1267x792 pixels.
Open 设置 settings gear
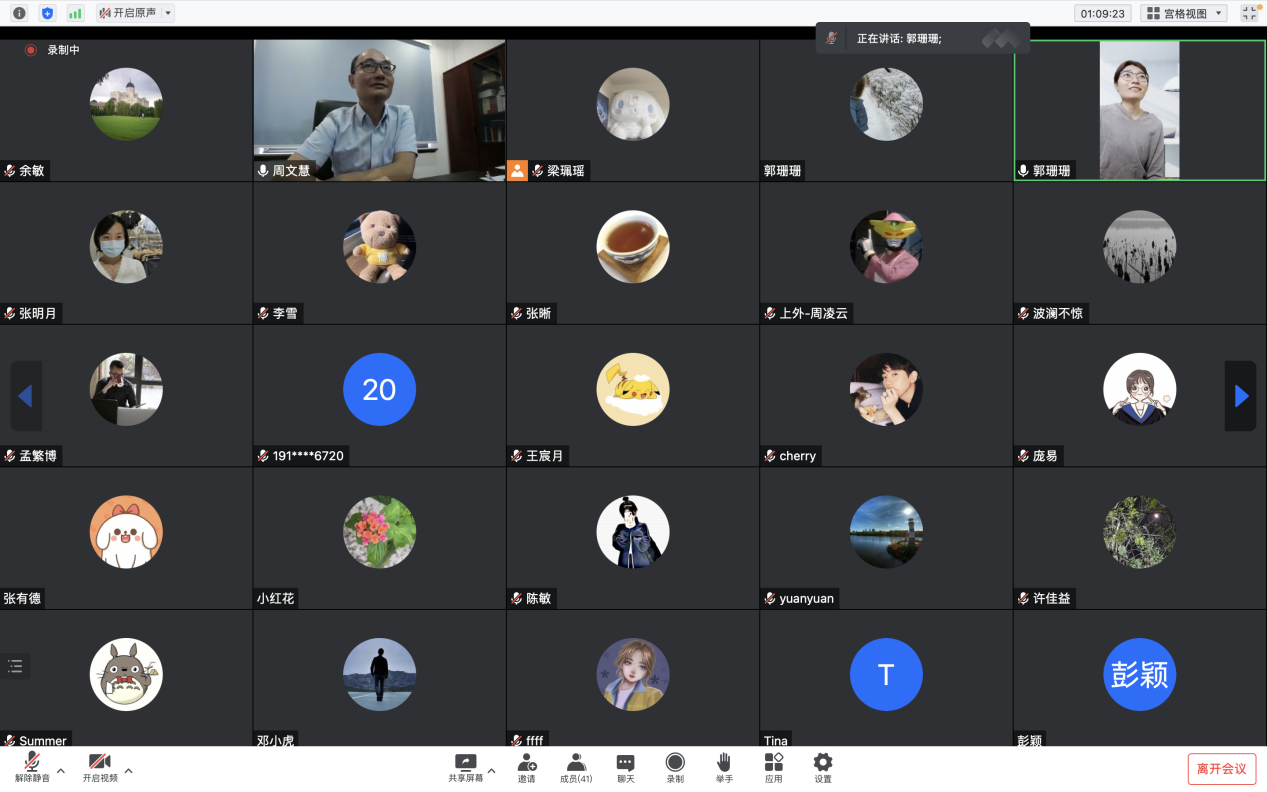point(822,767)
